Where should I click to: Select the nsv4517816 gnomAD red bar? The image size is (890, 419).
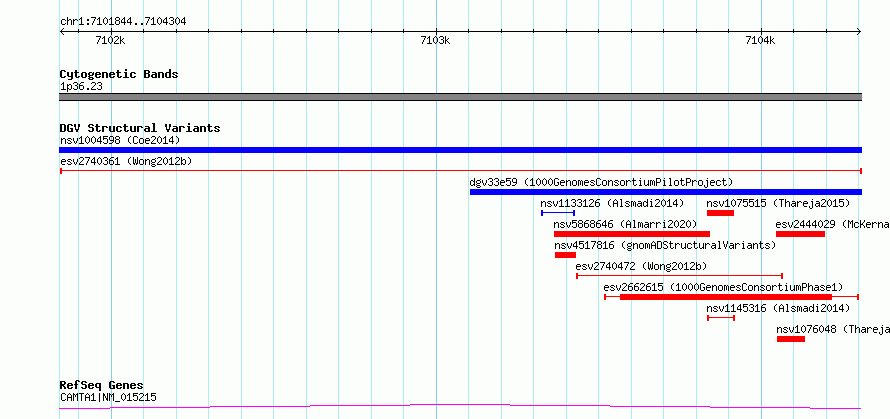565,255
